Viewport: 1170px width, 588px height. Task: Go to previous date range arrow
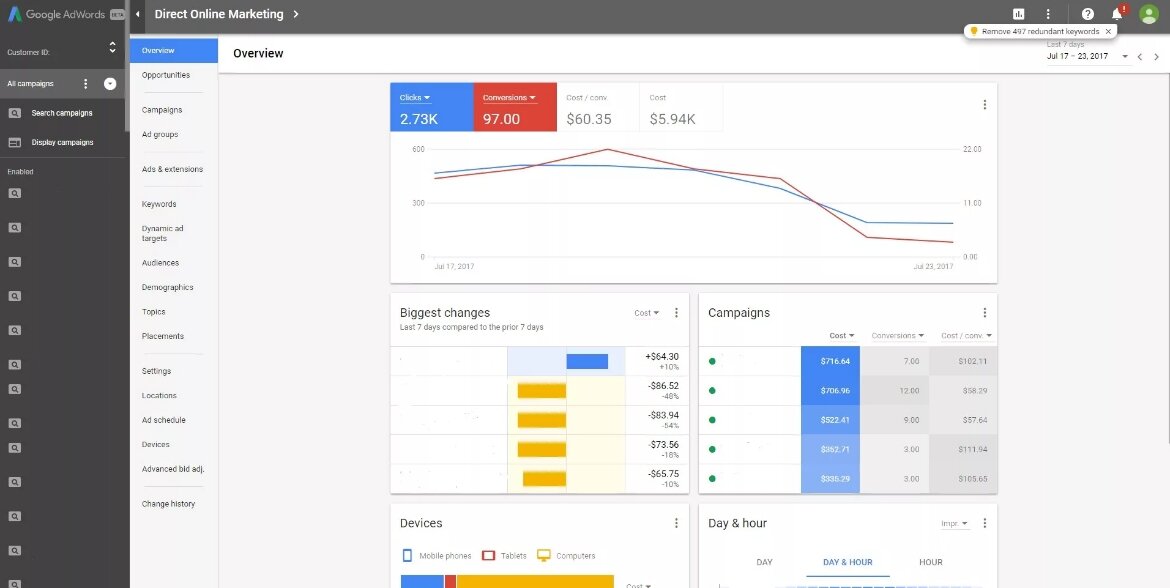(x=1139, y=57)
